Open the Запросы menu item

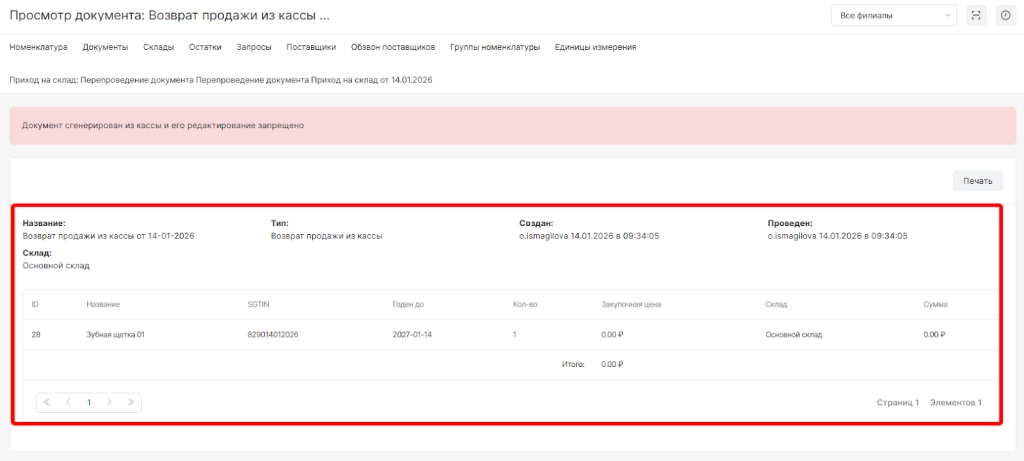pos(254,47)
